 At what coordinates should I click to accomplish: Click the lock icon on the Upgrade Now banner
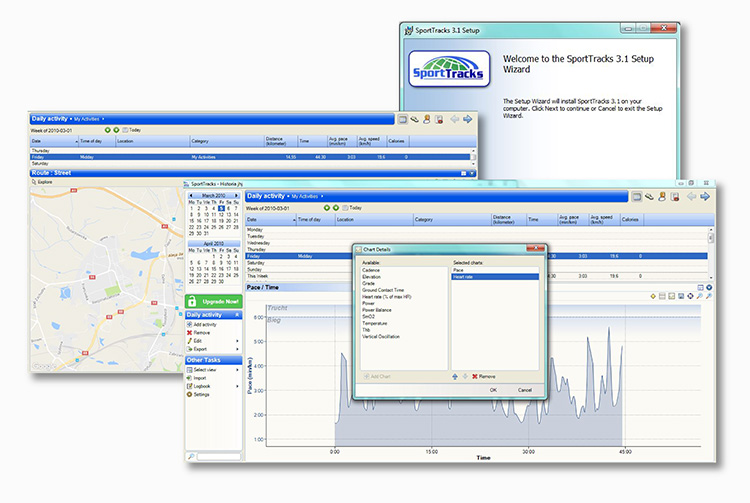click(x=192, y=301)
